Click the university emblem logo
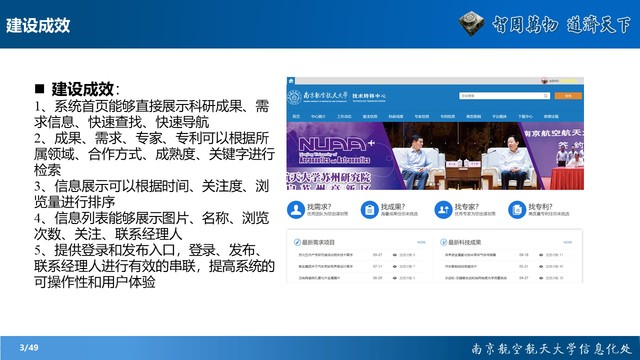Viewport: 640px width, 360px height. (x=294, y=98)
